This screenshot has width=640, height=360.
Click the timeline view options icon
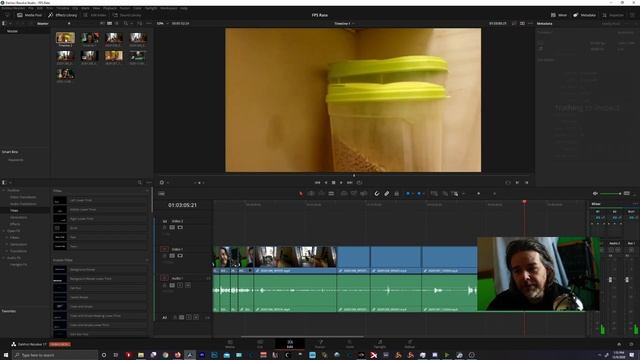pyautogui.click(x=162, y=193)
